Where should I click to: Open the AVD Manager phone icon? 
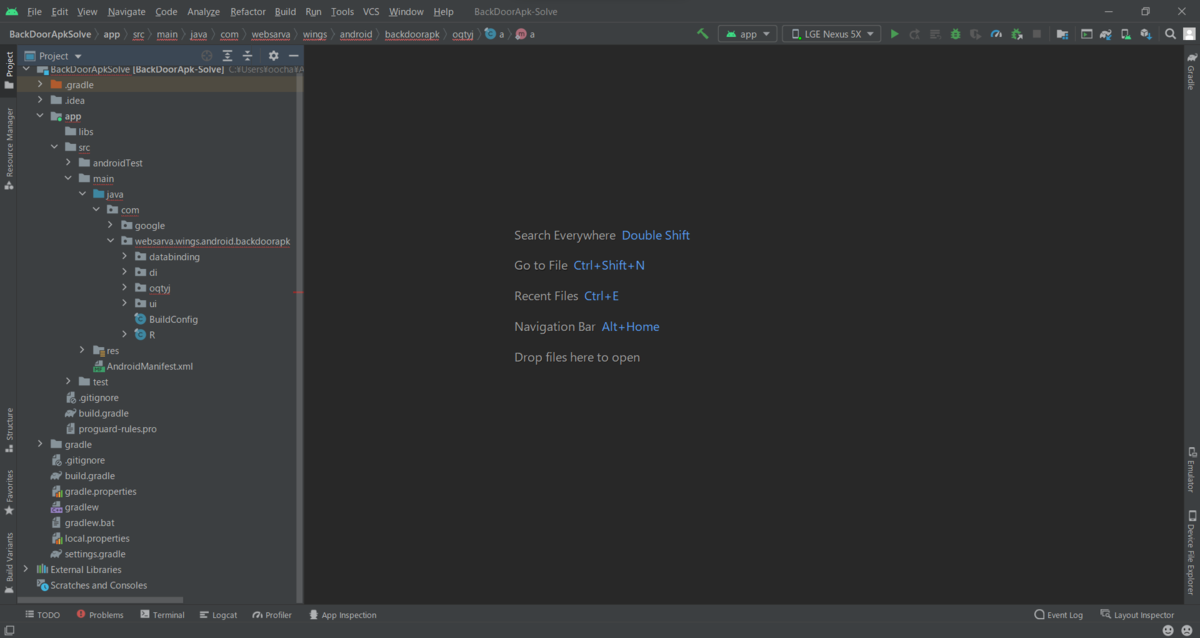click(1126, 34)
